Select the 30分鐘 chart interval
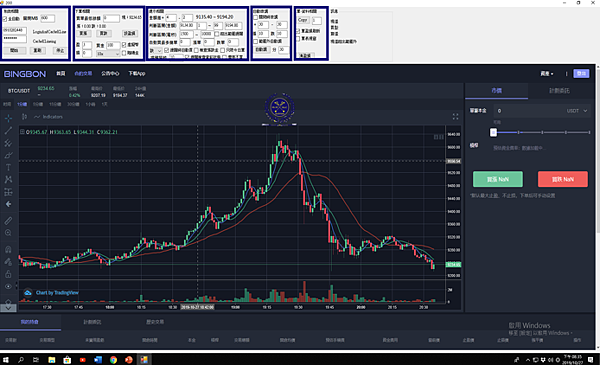This screenshot has height=365, width=600. (x=73, y=104)
